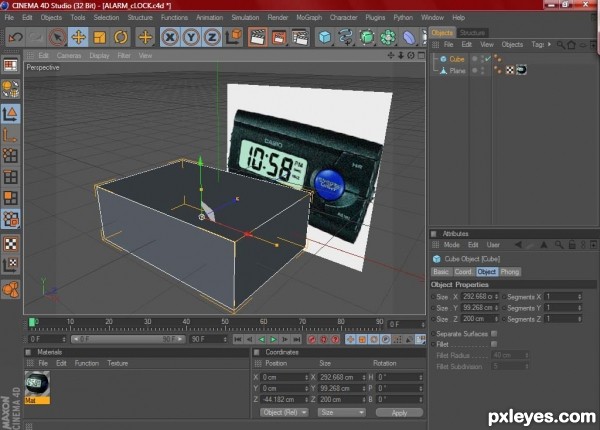600x430 pixels.
Task: Enable the Separate Surfaces checkbox
Action: [x=494, y=334]
